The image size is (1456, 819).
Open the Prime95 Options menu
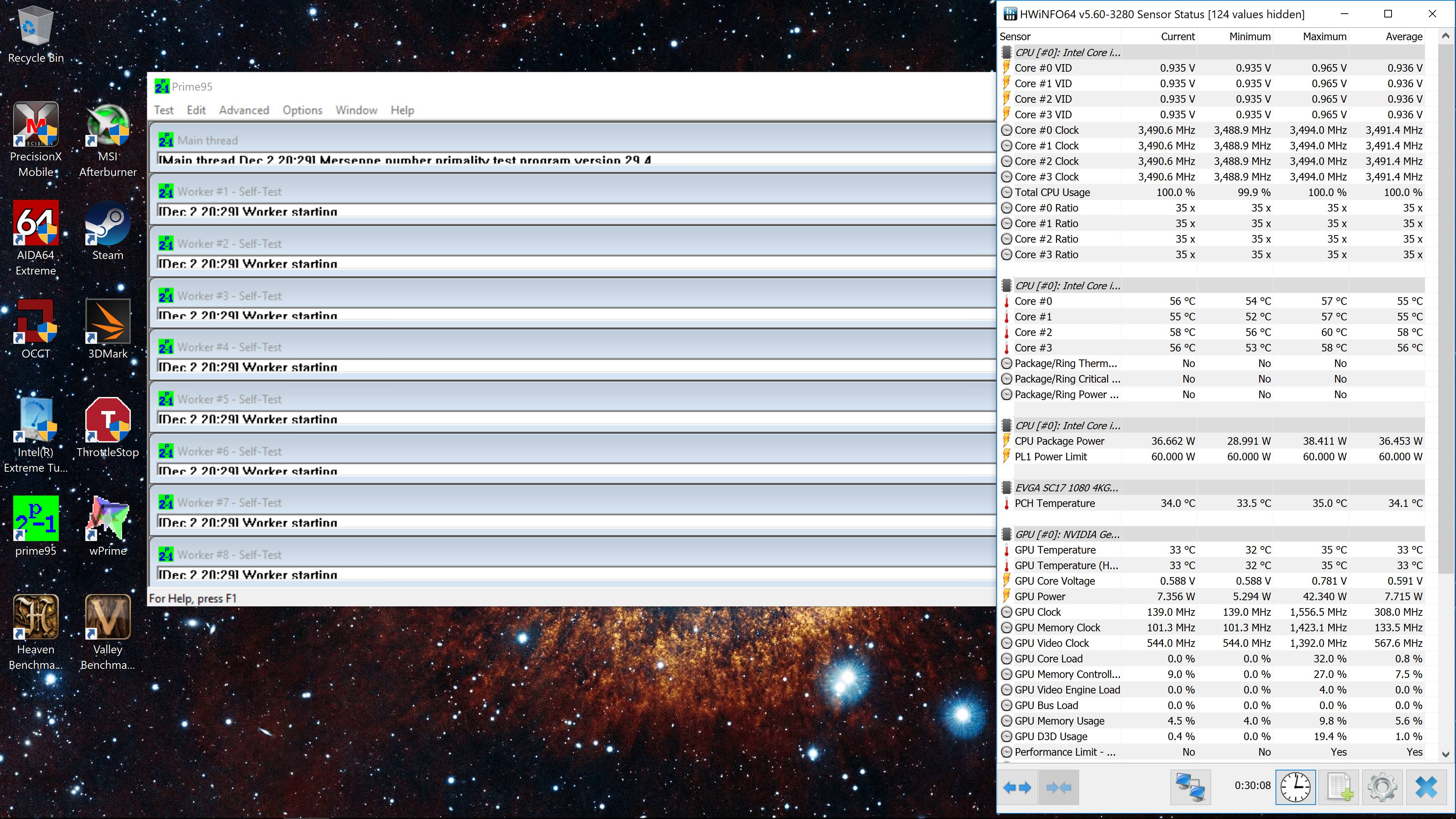(x=303, y=110)
